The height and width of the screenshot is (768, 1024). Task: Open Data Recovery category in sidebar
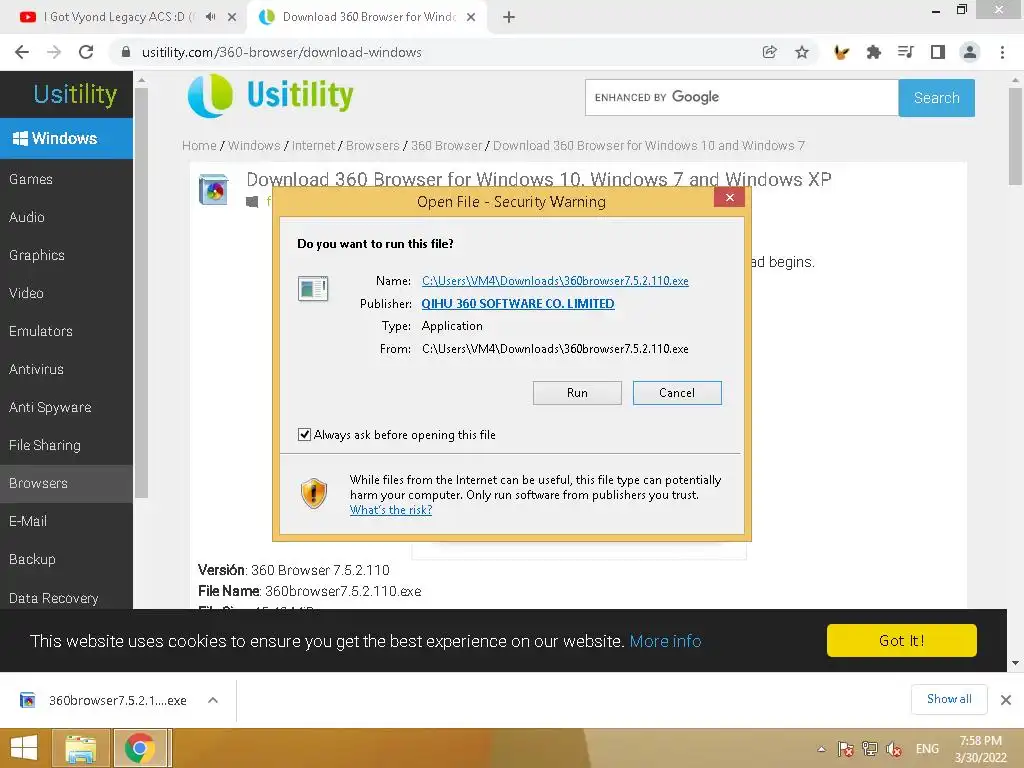coord(66,598)
